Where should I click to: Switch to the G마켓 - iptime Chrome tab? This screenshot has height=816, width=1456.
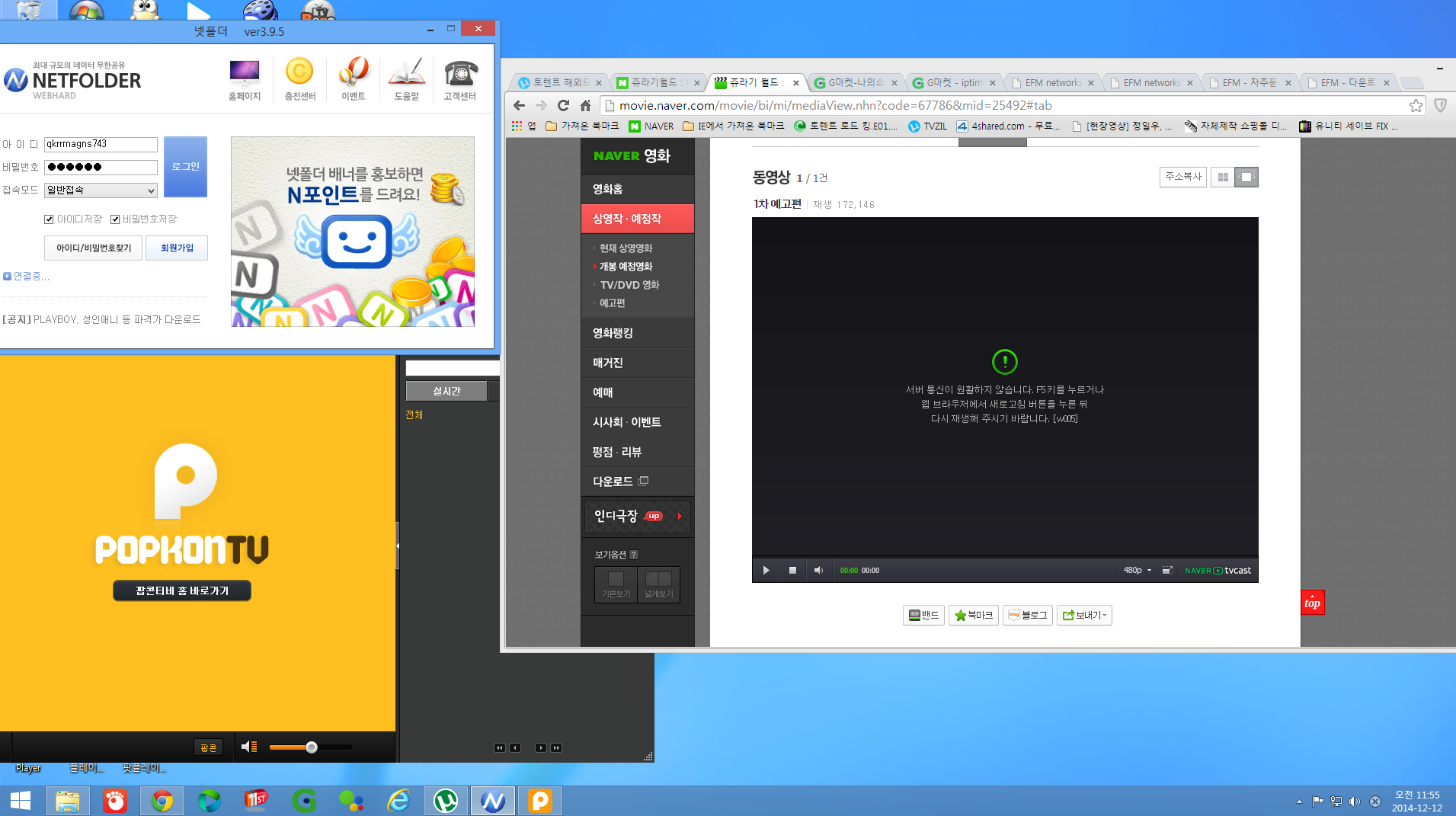point(954,82)
